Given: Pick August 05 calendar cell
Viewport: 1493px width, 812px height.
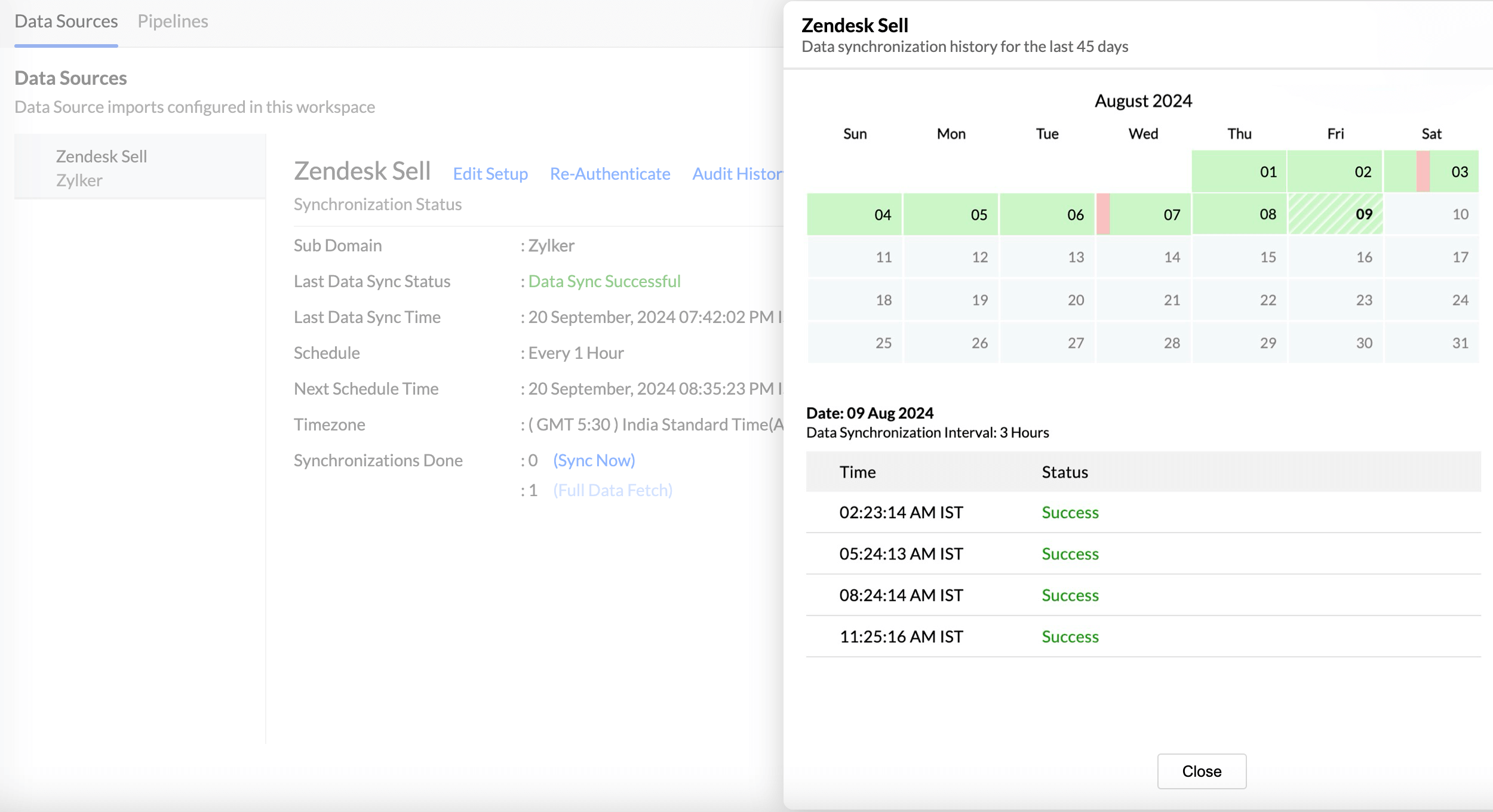Looking at the screenshot, I should tap(951, 214).
